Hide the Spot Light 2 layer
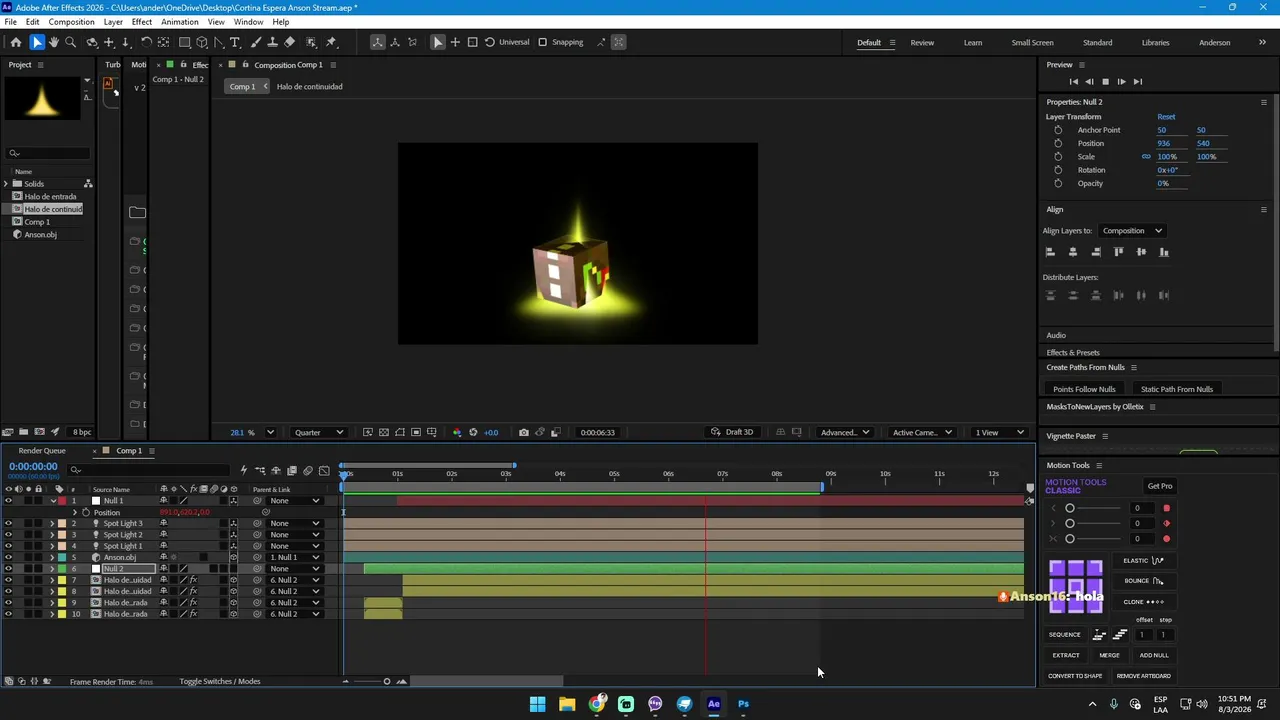 pos(8,534)
